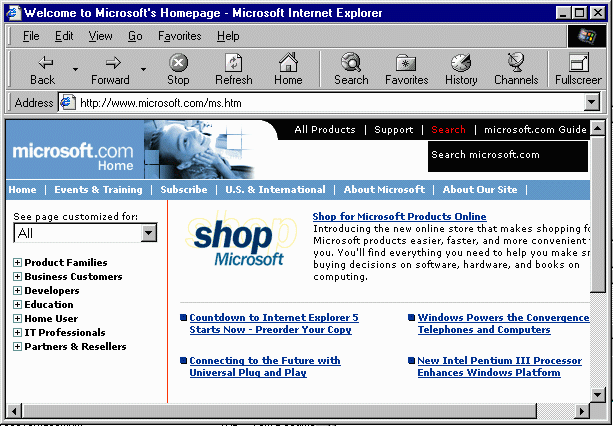This screenshot has width=613, height=426.
Task: Show History with the History icon
Action: pyautogui.click(x=461, y=62)
